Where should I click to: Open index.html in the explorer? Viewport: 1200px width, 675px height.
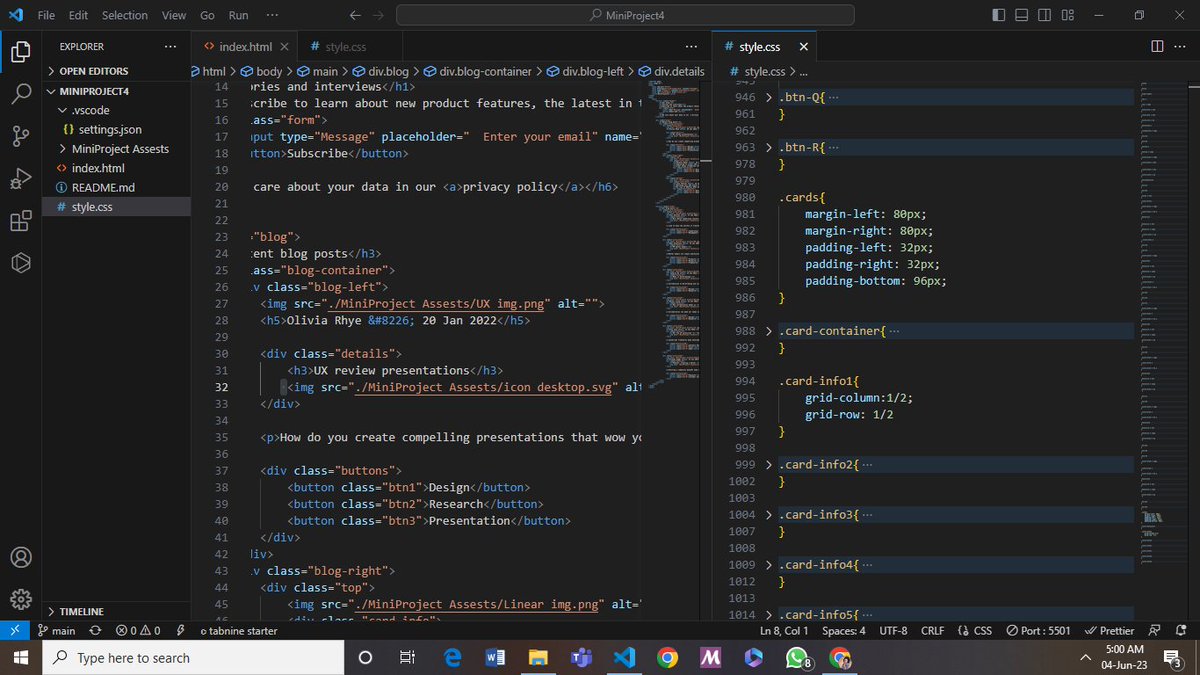pos(98,168)
